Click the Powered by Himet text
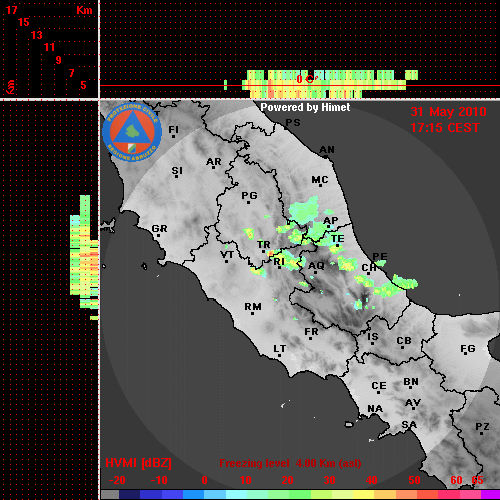The width and height of the screenshot is (500, 500). pyautogui.click(x=305, y=107)
